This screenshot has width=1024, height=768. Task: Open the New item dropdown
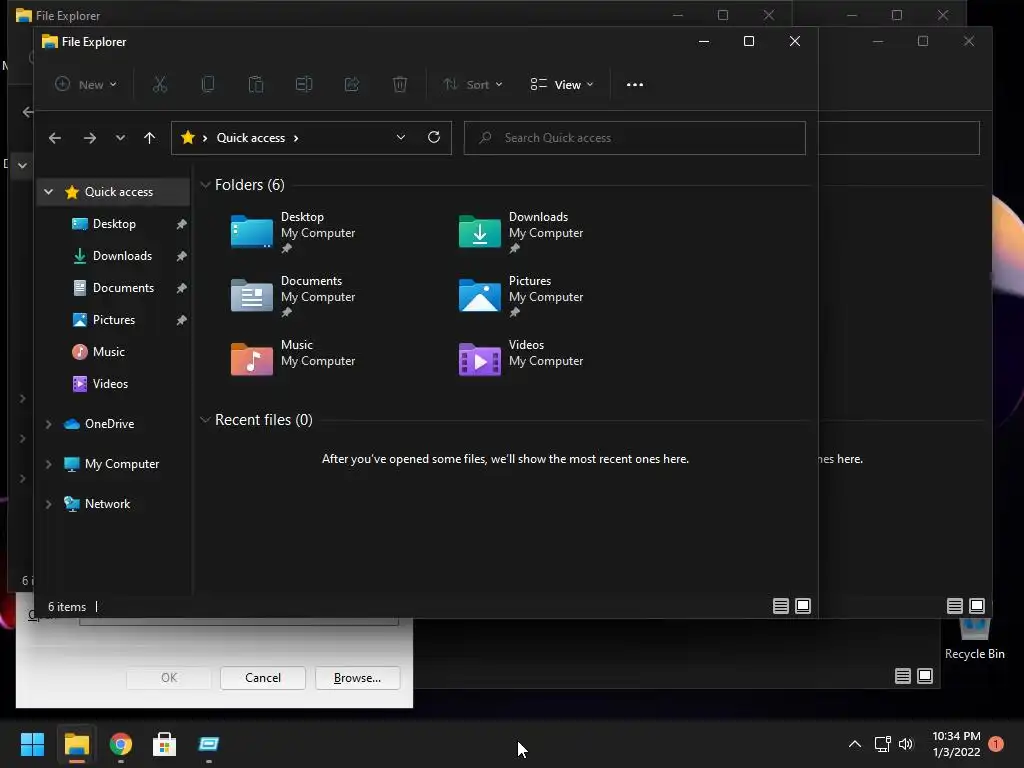click(86, 84)
